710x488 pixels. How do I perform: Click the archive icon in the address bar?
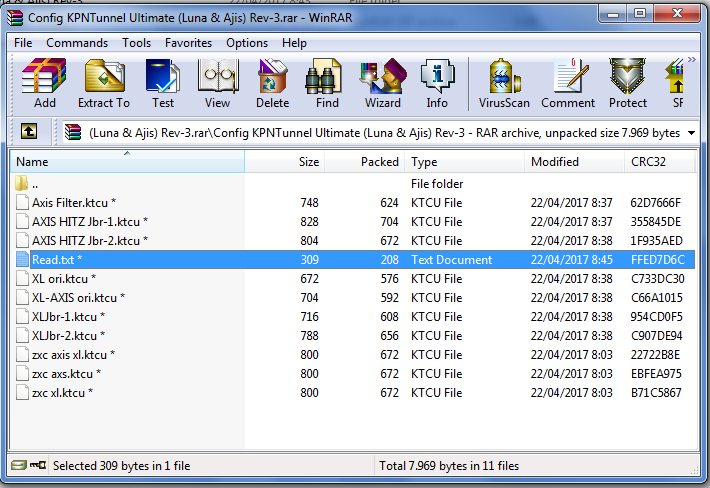tap(73, 132)
